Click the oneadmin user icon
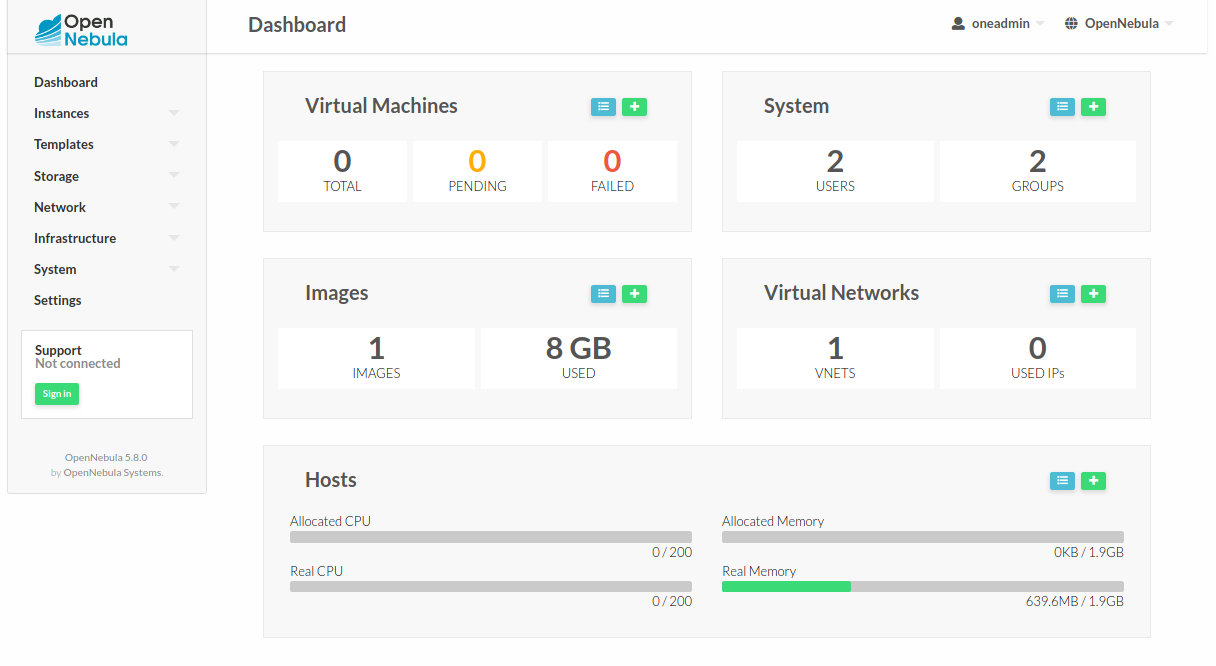Screen dimensions: 1216x666 [958, 23]
